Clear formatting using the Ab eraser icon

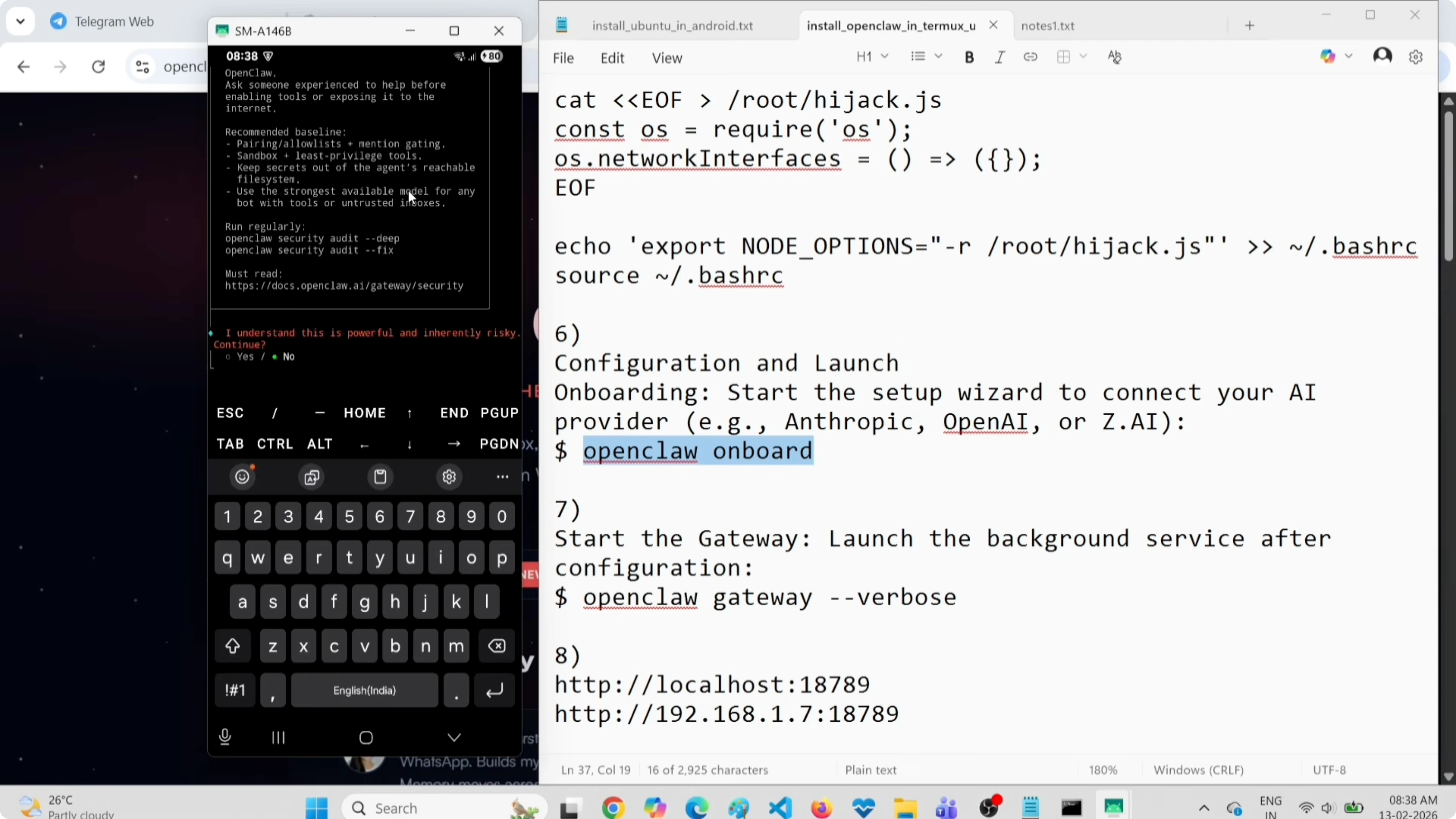[x=1114, y=57]
